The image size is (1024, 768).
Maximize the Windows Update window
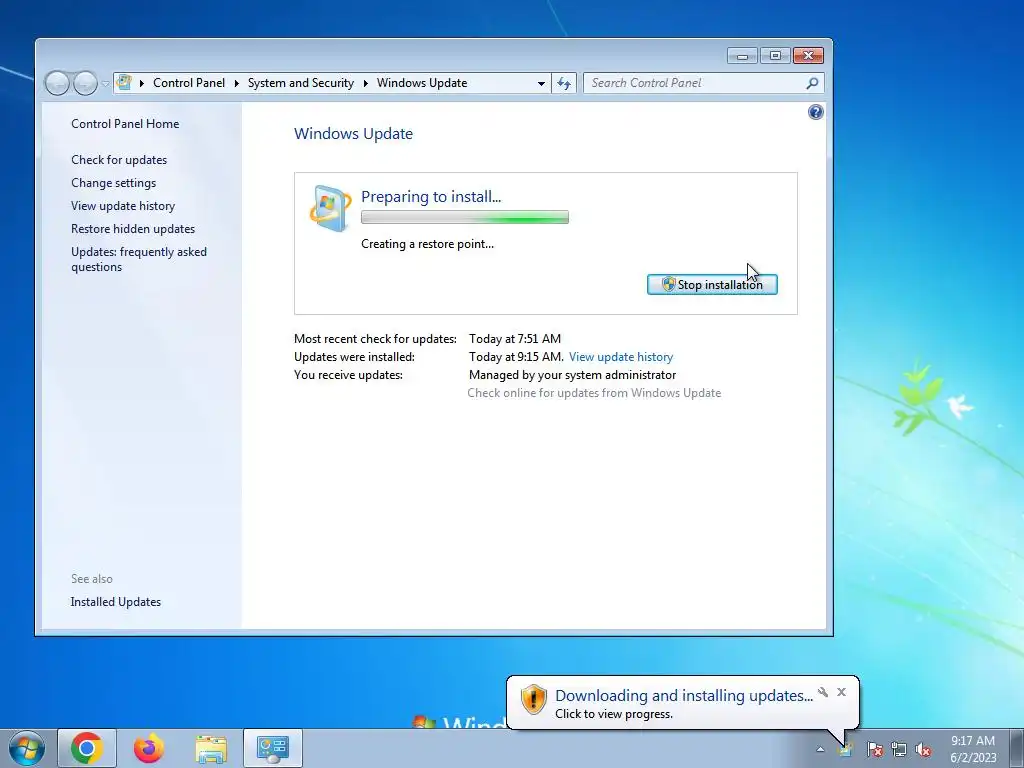775,56
